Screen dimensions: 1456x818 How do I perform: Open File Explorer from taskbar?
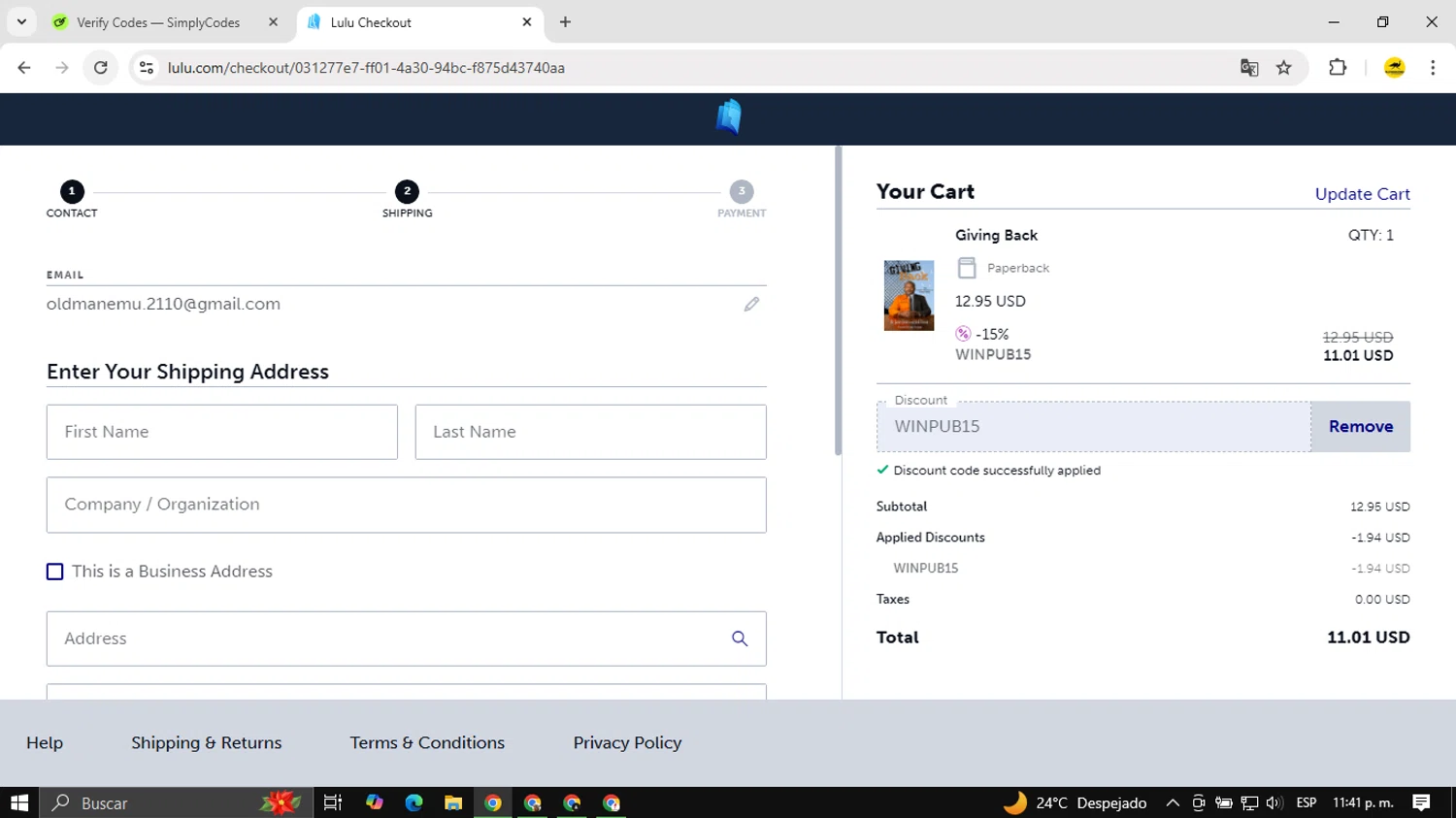(x=453, y=803)
